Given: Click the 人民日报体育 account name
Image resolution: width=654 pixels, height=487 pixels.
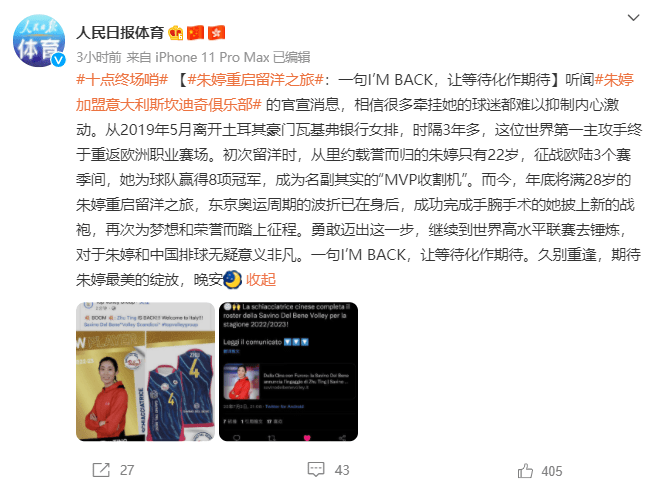Looking at the screenshot, I should [x=120, y=33].
